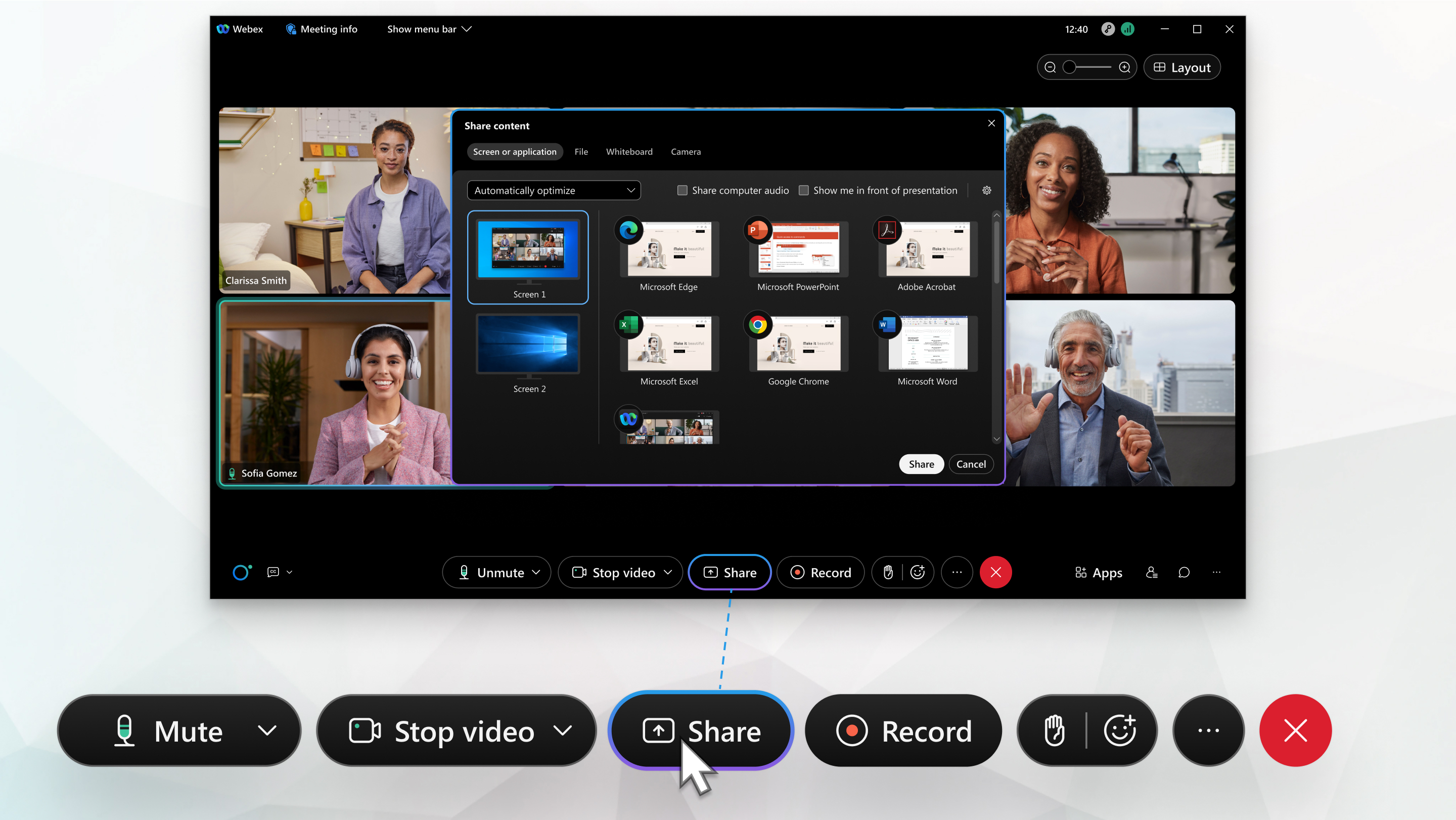Enable Show me in front of presentation

point(804,190)
